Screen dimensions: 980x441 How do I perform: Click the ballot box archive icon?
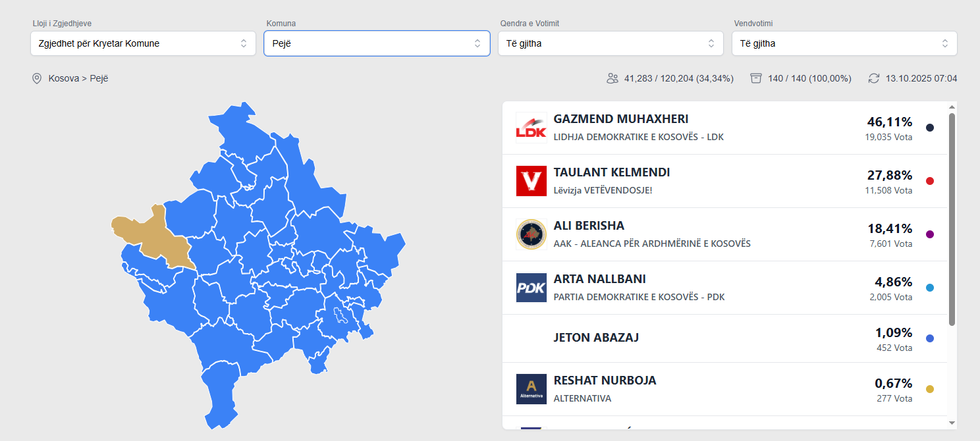coord(756,78)
